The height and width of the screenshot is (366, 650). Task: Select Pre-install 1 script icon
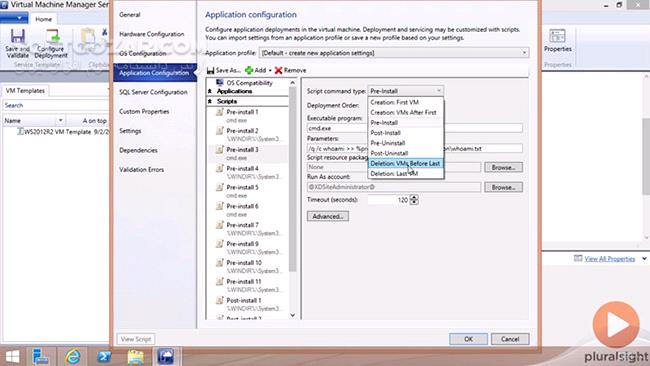tap(220, 112)
